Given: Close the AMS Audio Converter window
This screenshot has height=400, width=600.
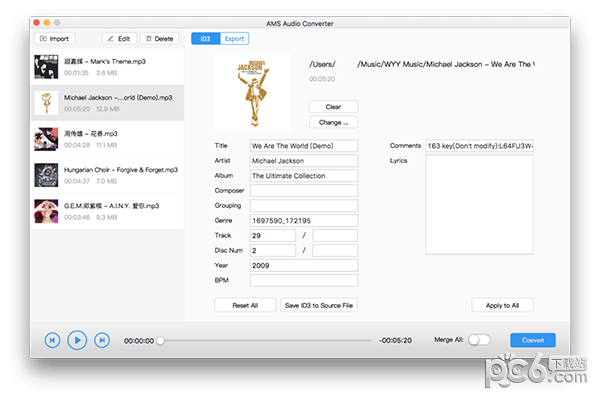Looking at the screenshot, I should click(x=37, y=23).
